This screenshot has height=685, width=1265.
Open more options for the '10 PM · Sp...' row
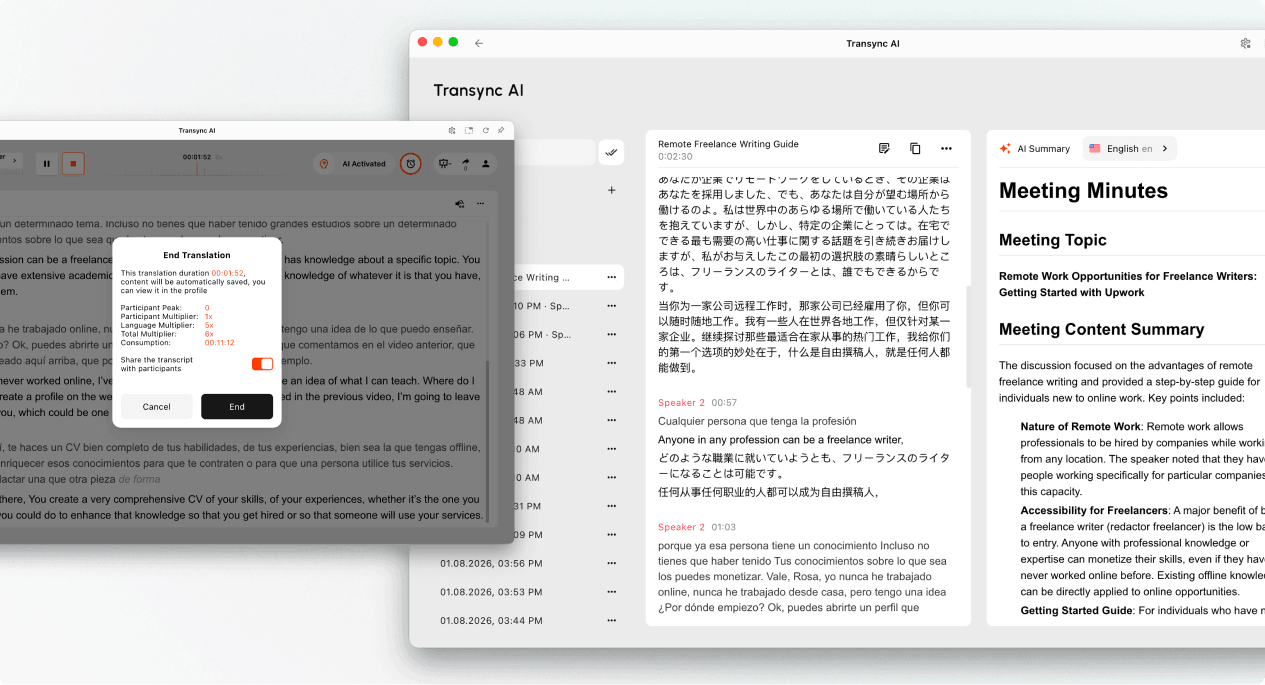tap(611, 306)
